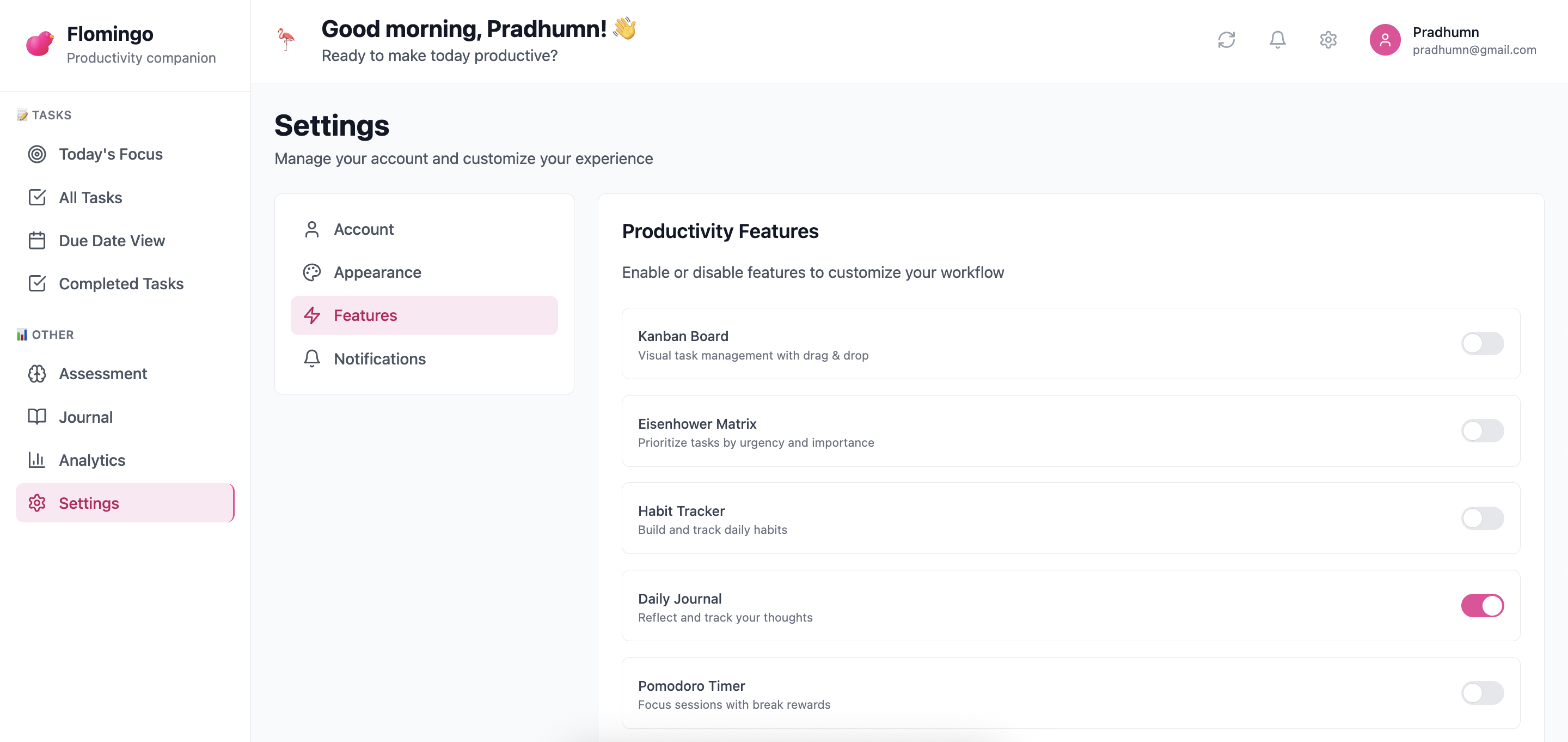Click the Assessment brain icon
This screenshot has width=1568, height=742.
tap(37, 373)
